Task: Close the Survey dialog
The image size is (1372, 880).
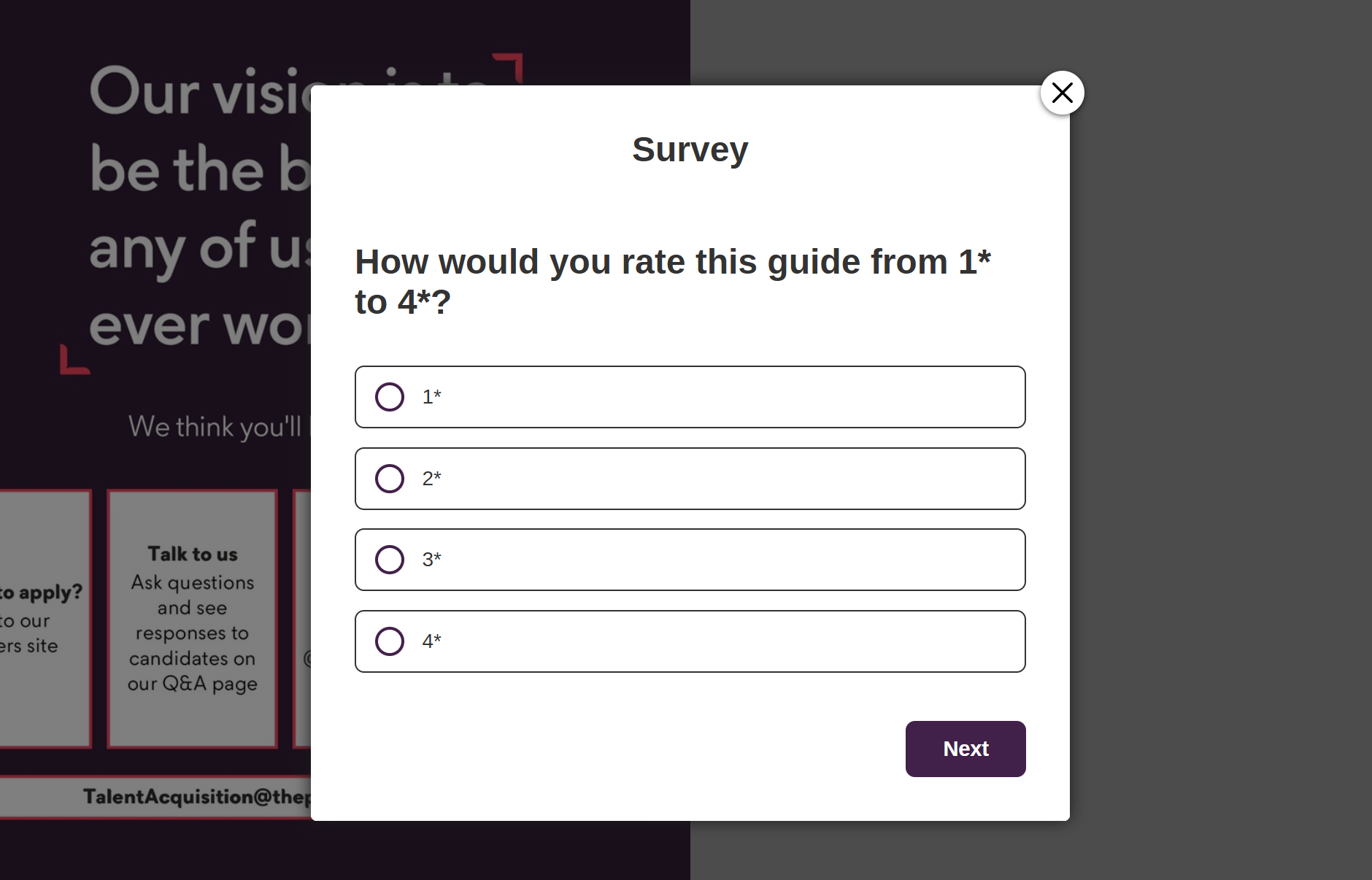Action: [x=1062, y=93]
